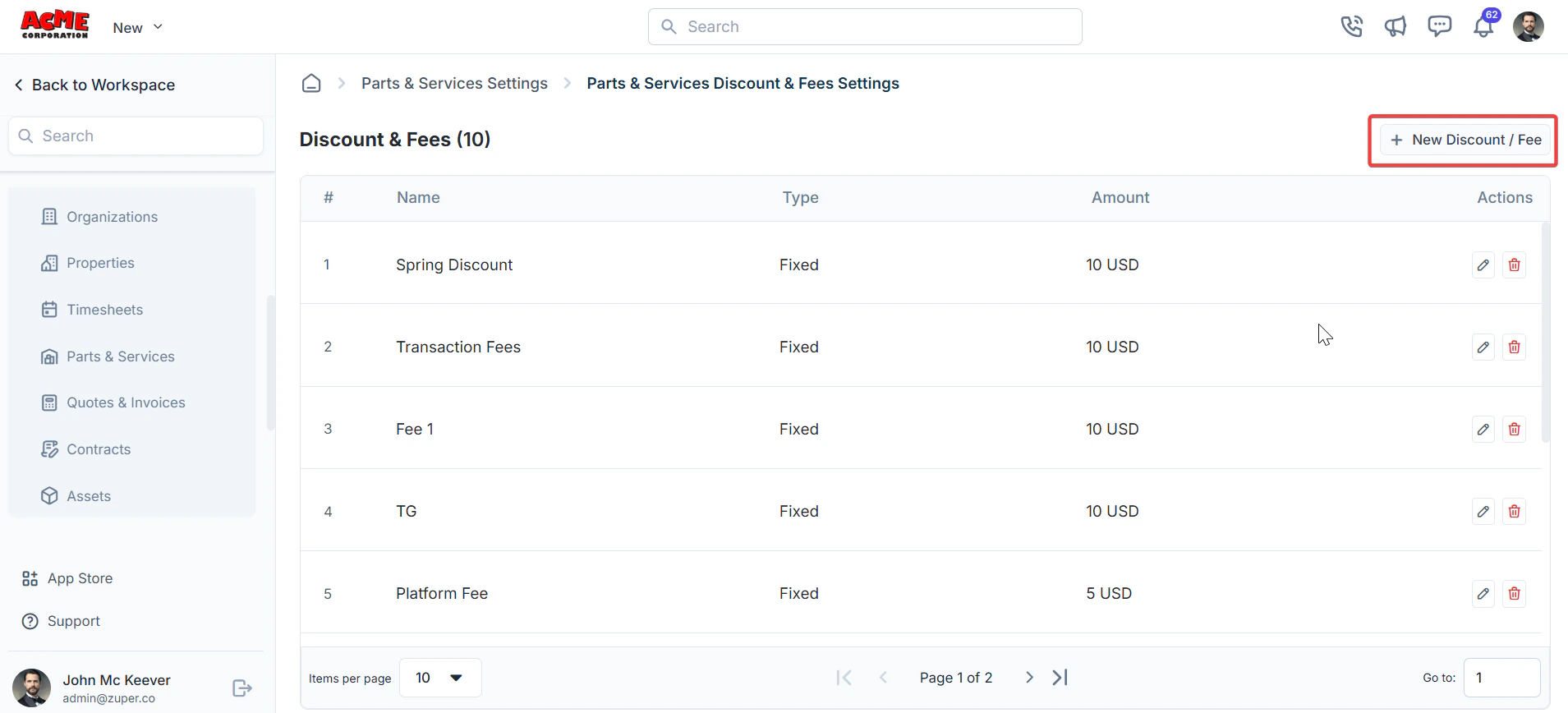This screenshot has height=713, width=1568.
Task: Open the notifications bell icon
Action: [1483, 26]
